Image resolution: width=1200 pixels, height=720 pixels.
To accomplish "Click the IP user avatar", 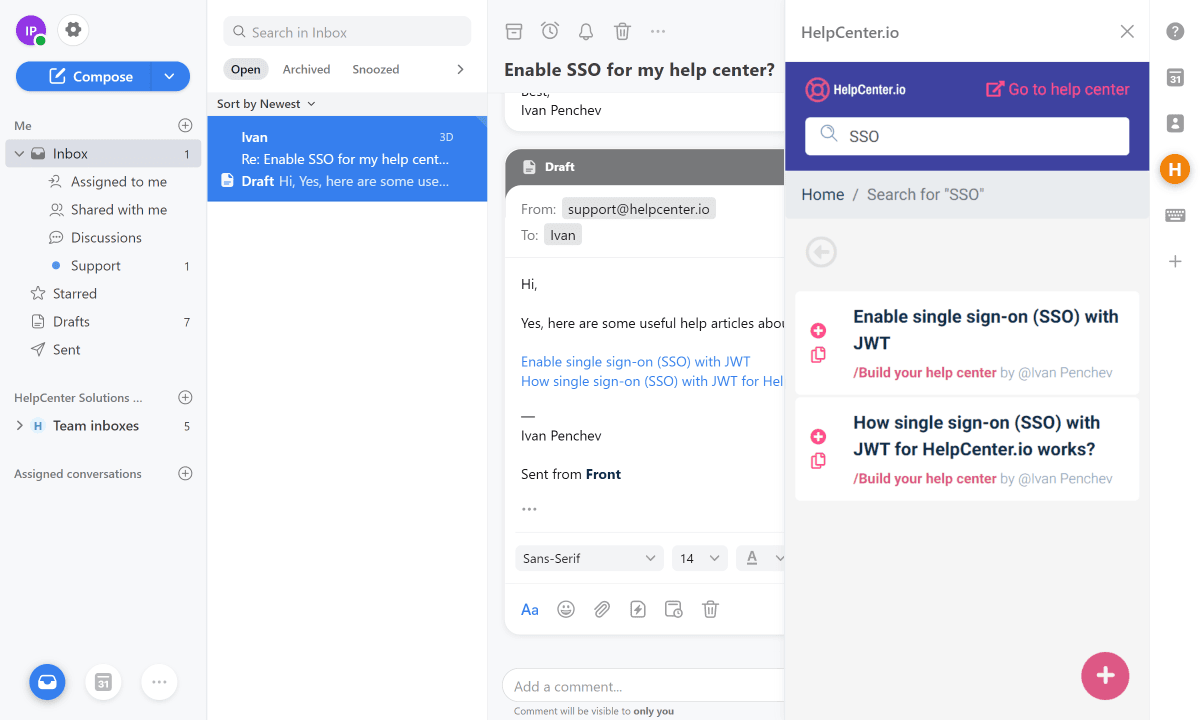I will (31, 30).
